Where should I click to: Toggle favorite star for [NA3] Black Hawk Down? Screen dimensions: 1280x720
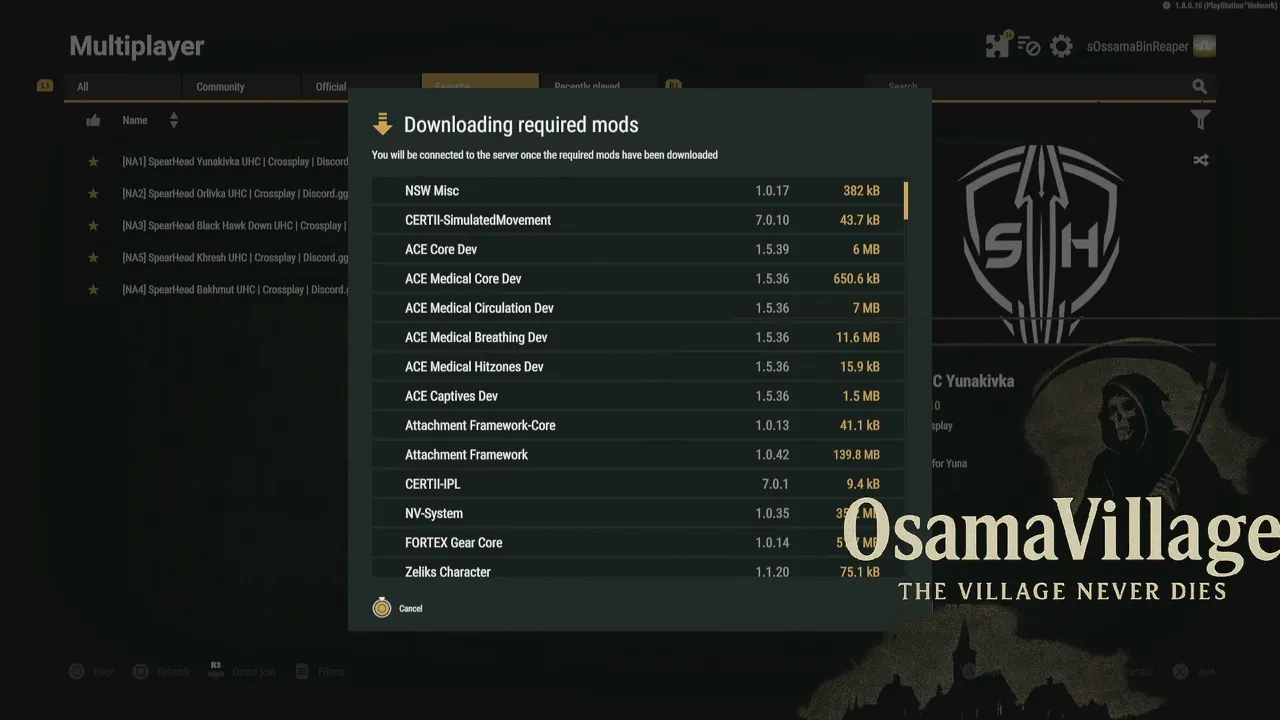click(x=93, y=226)
